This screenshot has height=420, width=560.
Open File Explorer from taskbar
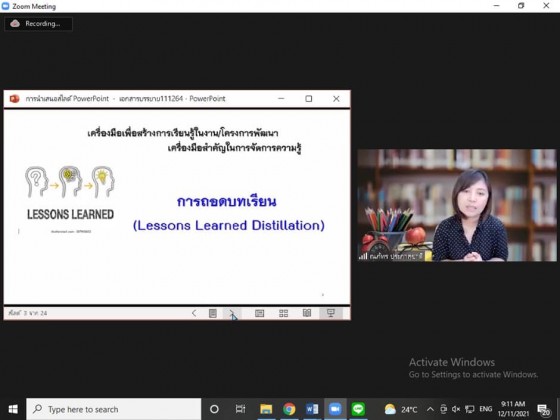point(266,409)
